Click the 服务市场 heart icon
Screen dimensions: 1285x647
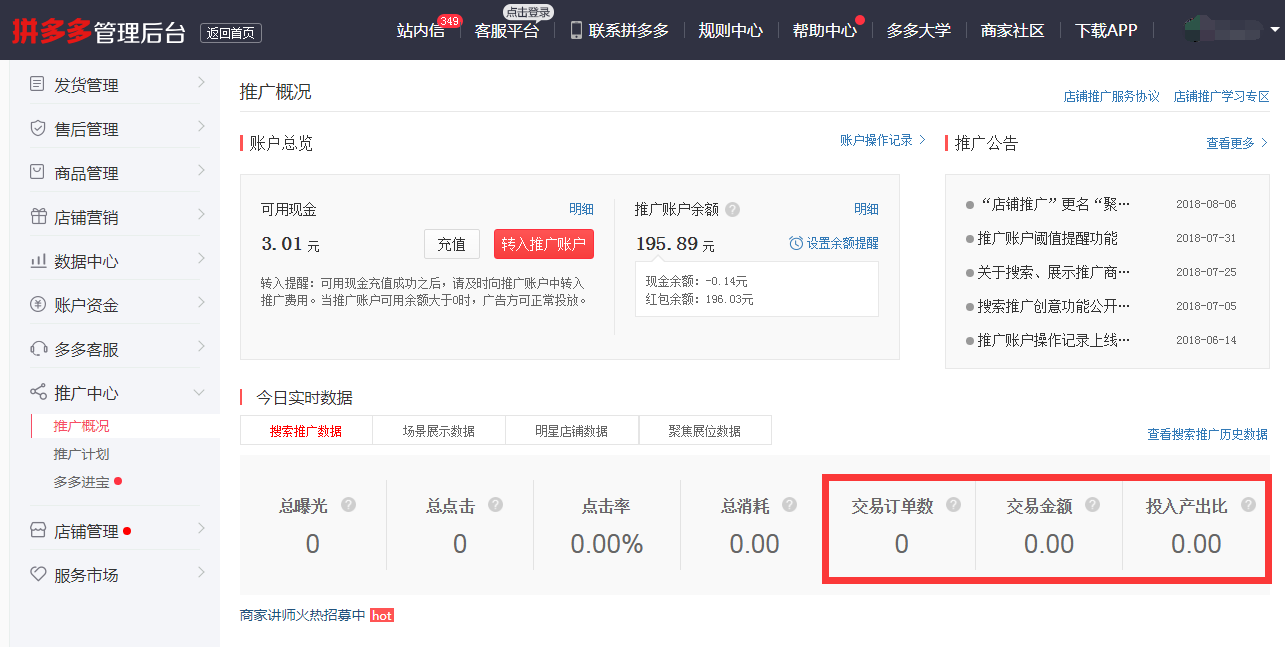click(38, 575)
